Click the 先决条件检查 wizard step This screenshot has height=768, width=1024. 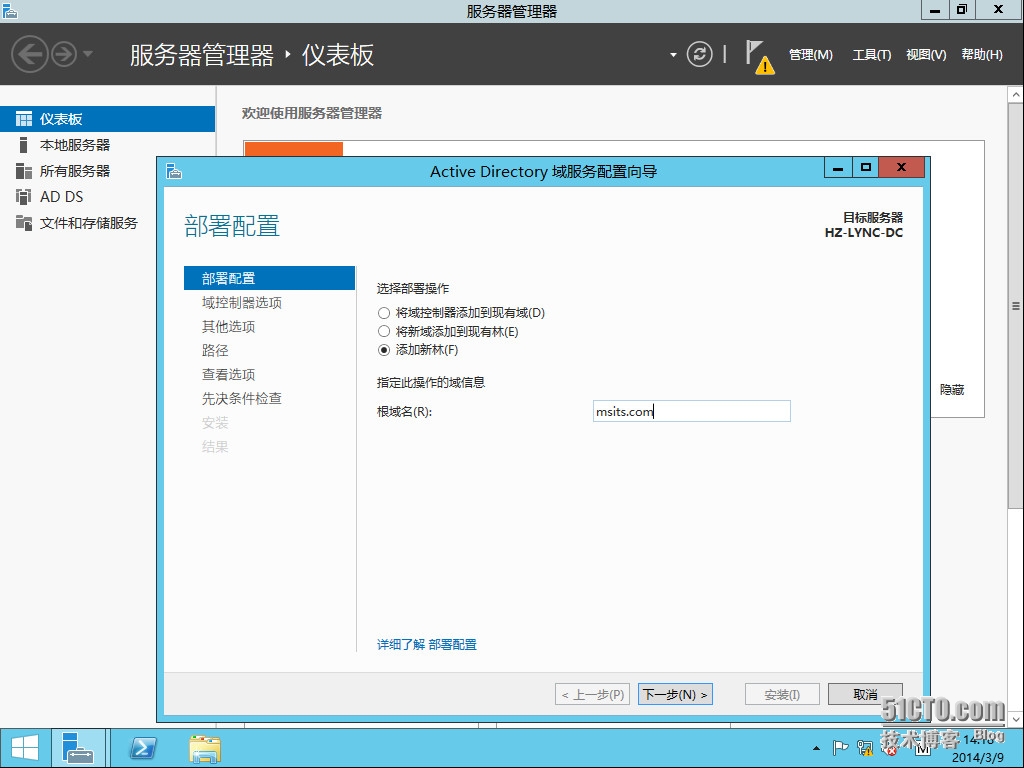point(242,398)
